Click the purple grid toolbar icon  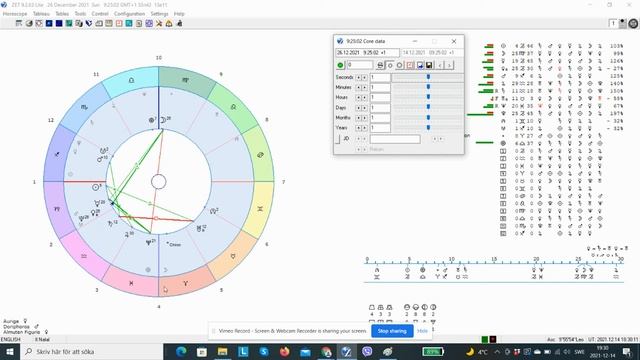[x=149, y=23]
